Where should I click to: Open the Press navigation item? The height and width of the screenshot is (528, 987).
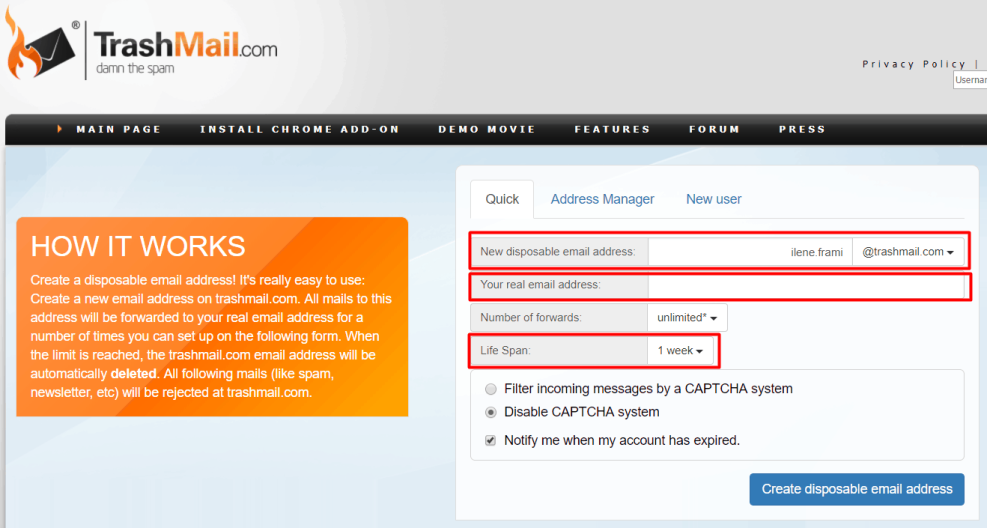click(802, 129)
